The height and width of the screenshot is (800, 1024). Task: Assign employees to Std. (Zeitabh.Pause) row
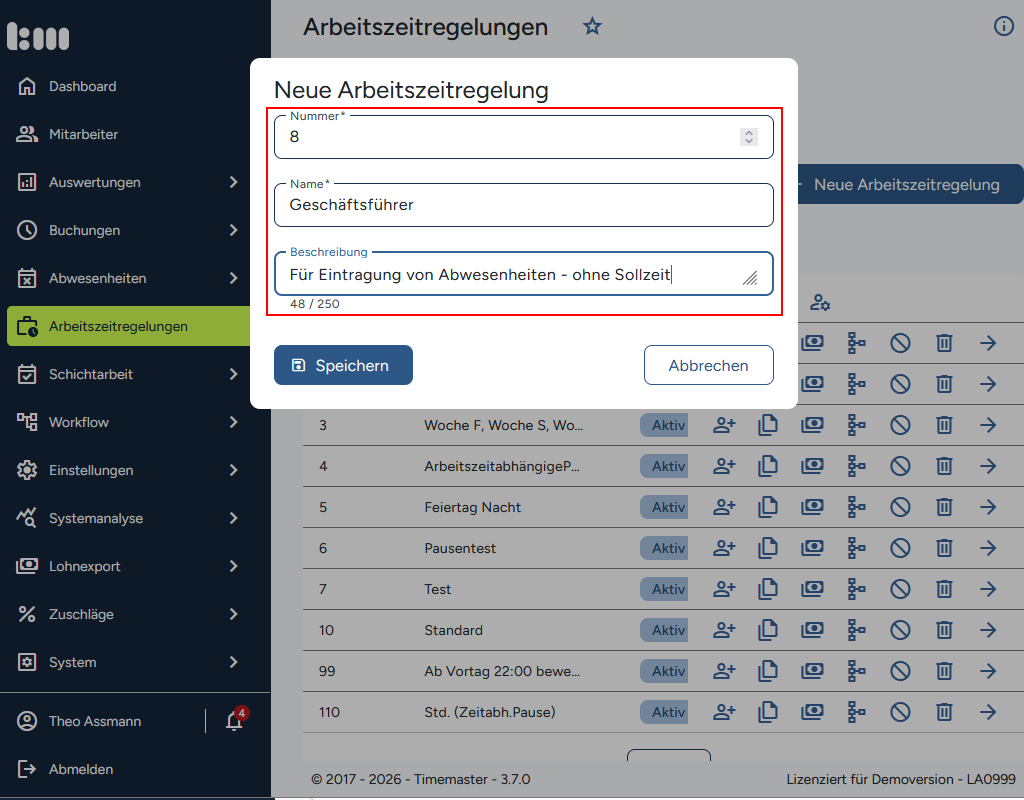pos(724,712)
